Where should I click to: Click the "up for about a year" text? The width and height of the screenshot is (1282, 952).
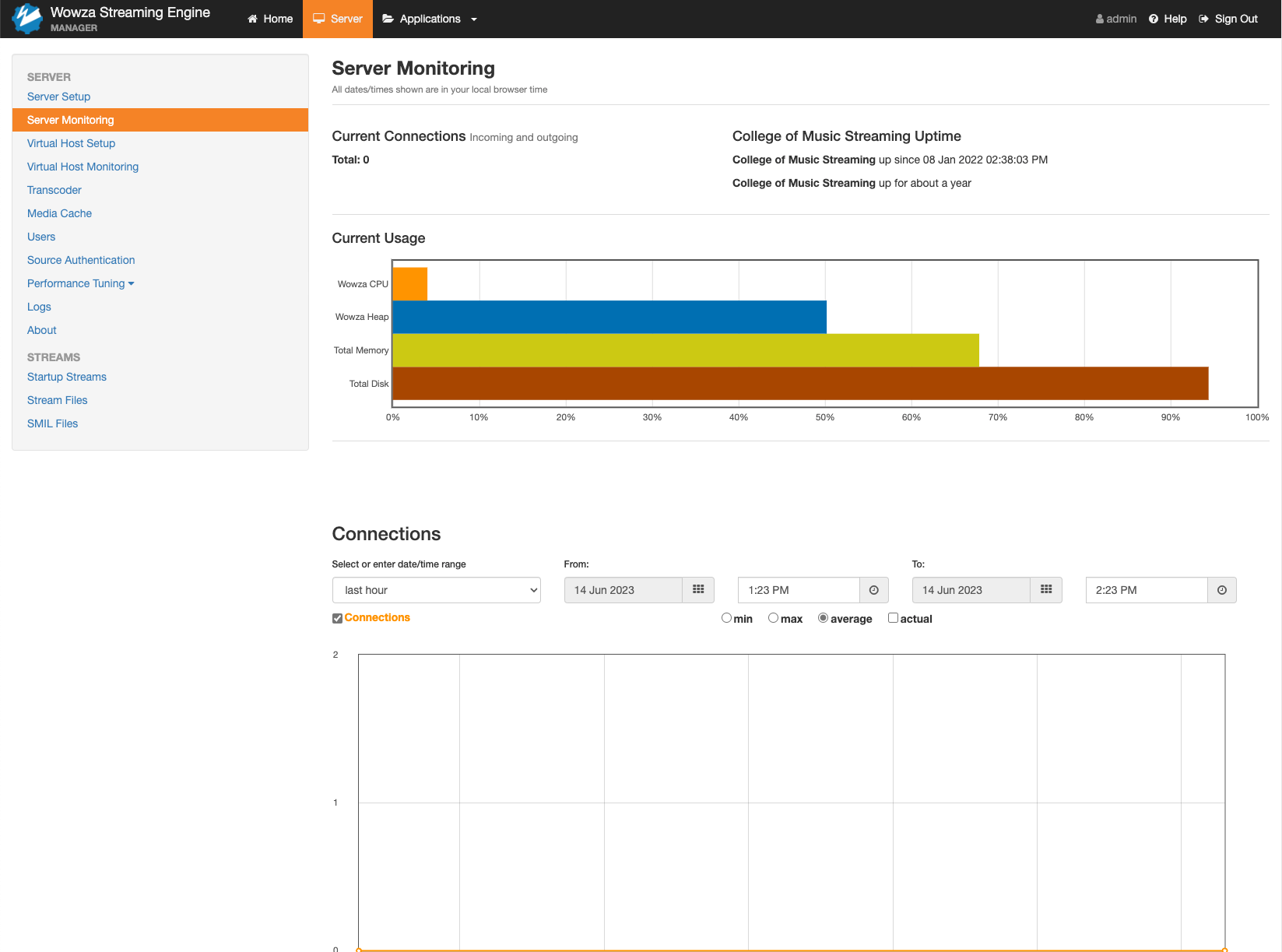925,183
